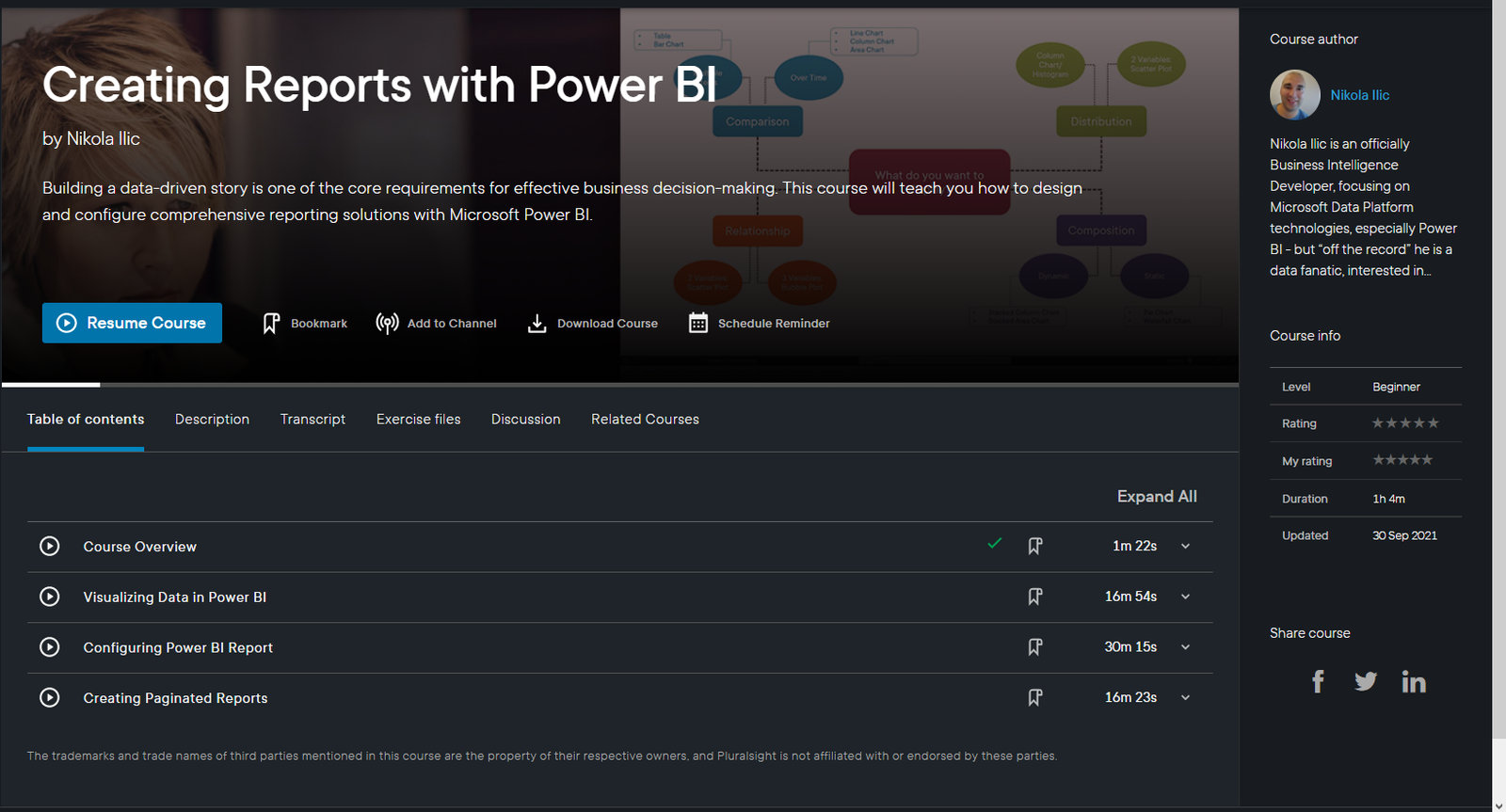The width and height of the screenshot is (1506, 812).
Task: Click the Schedule Reminder calendar icon
Action: click(x=697, y=324)
